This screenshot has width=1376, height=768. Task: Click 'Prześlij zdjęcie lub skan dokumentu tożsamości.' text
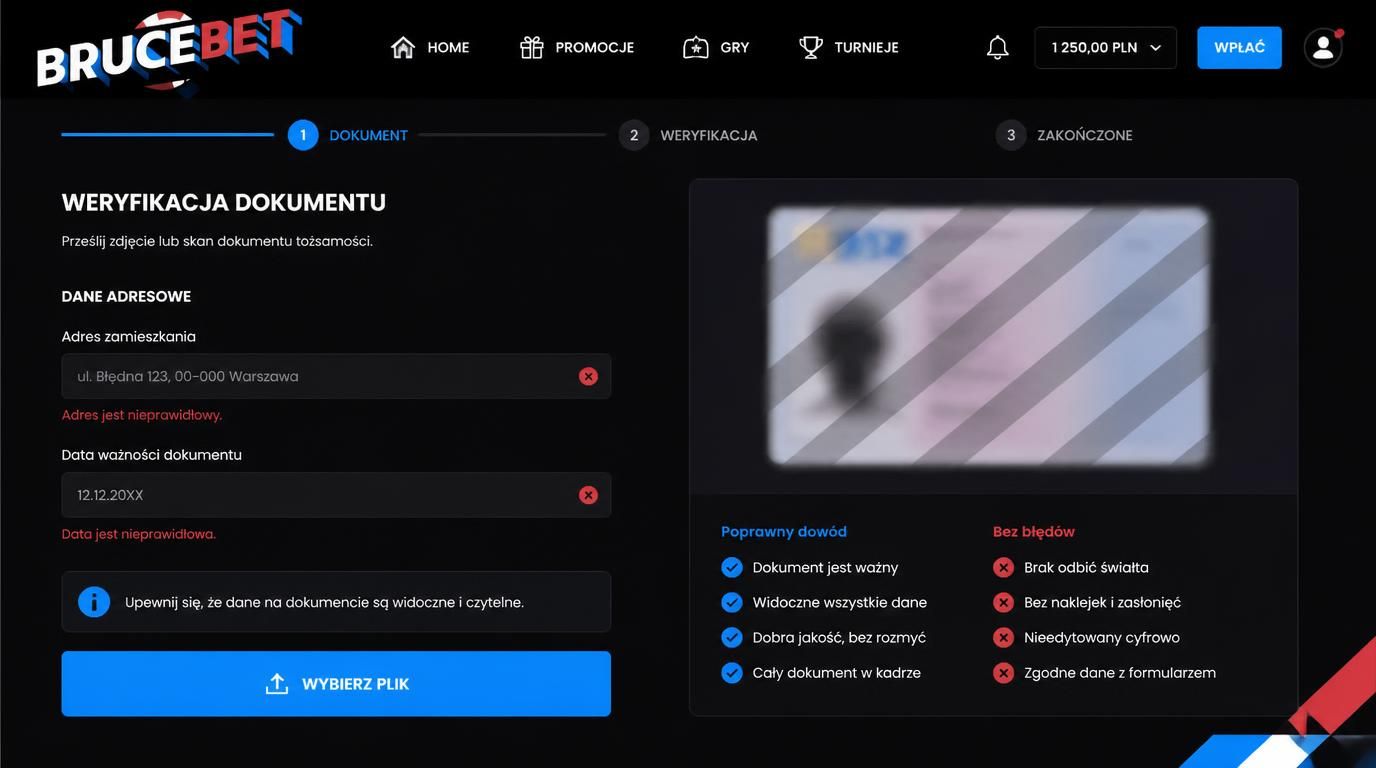pyautogui.click(x=217, y=241)
